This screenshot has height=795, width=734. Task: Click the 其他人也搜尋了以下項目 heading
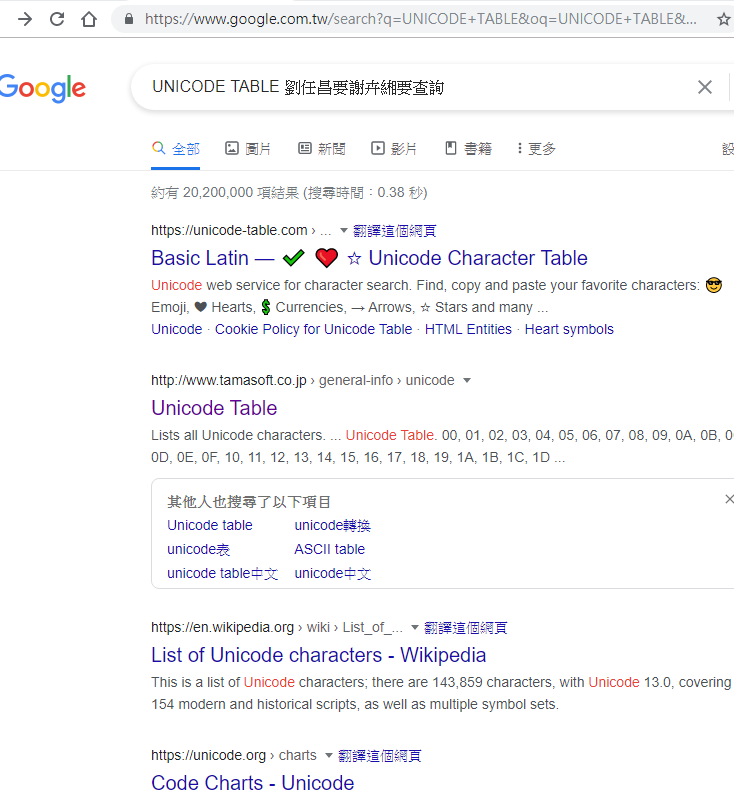[249, 502]
